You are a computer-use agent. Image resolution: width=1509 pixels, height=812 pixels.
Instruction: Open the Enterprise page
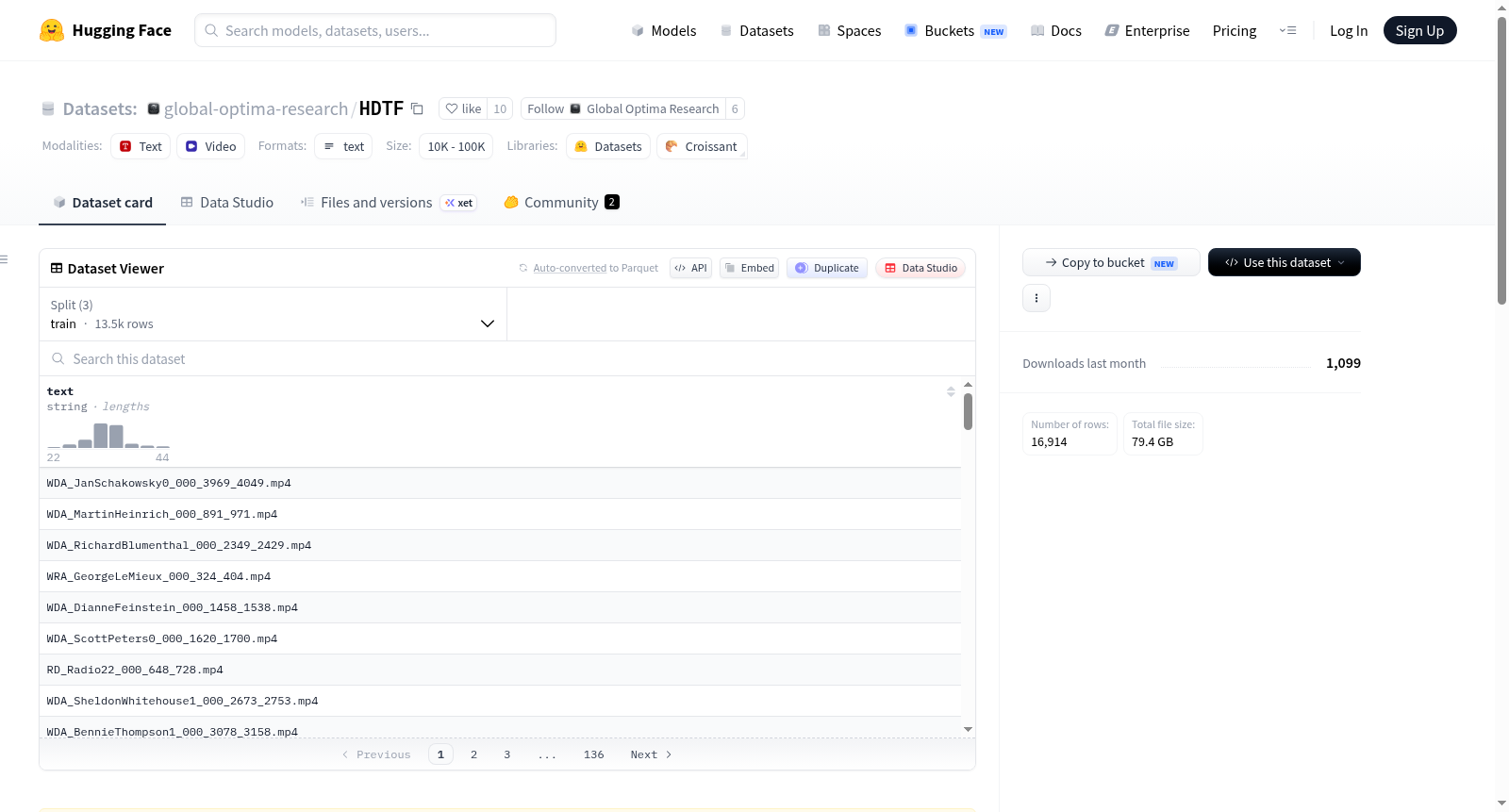tap(1148, 30)
